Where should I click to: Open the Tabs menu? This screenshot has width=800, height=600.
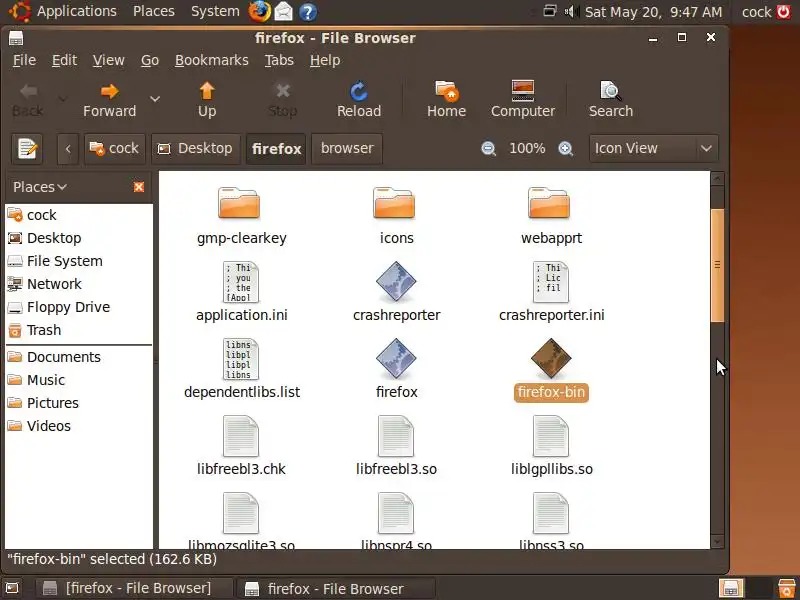279,60
